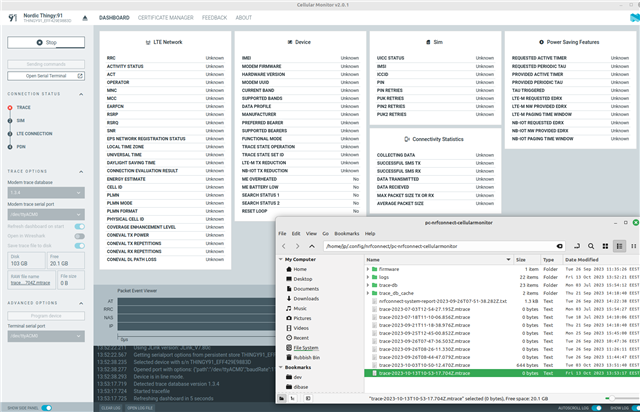Open the Terminal serial port dropdown
640x412 pixels.
pyautogui.click(x=46, y=336)
